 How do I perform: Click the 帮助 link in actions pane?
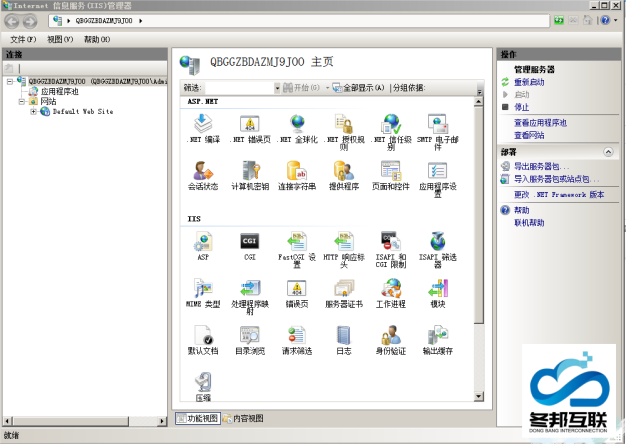pos(521,210)
